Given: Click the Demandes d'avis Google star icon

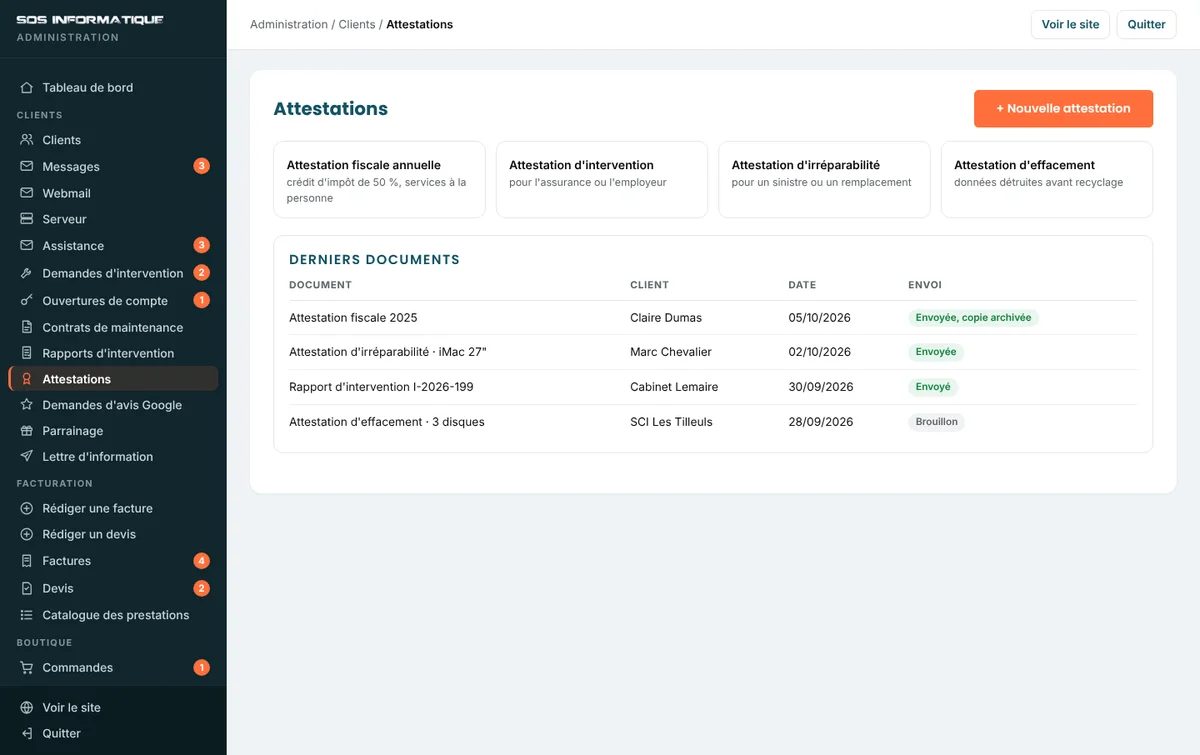Looking at the screenshot, I should point(27,405).
